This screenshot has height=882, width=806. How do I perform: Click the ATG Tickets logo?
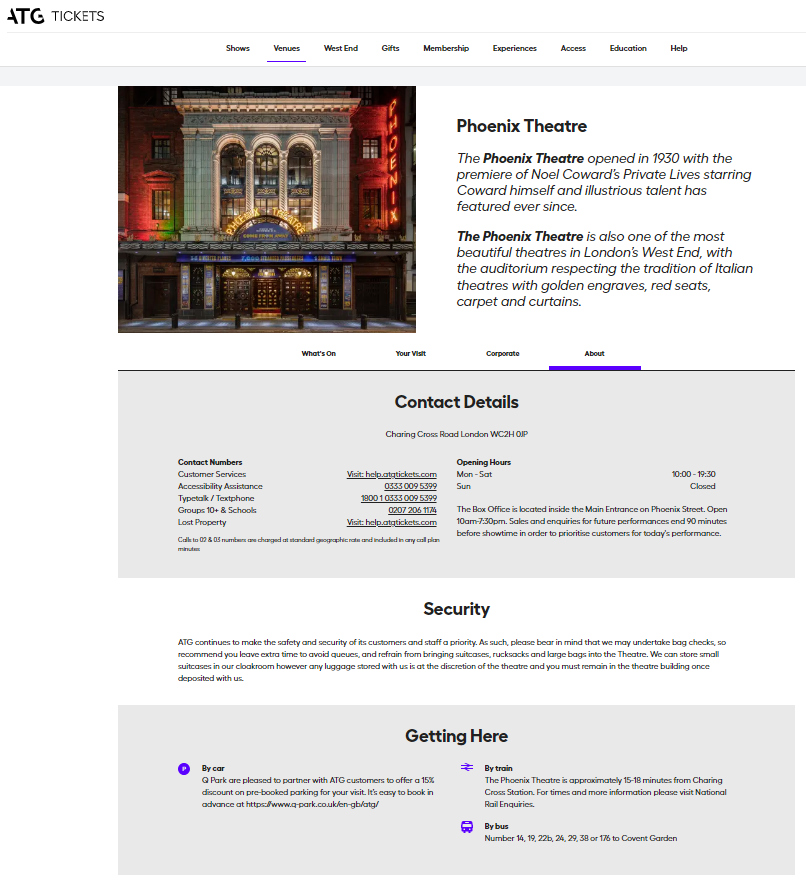56,16
